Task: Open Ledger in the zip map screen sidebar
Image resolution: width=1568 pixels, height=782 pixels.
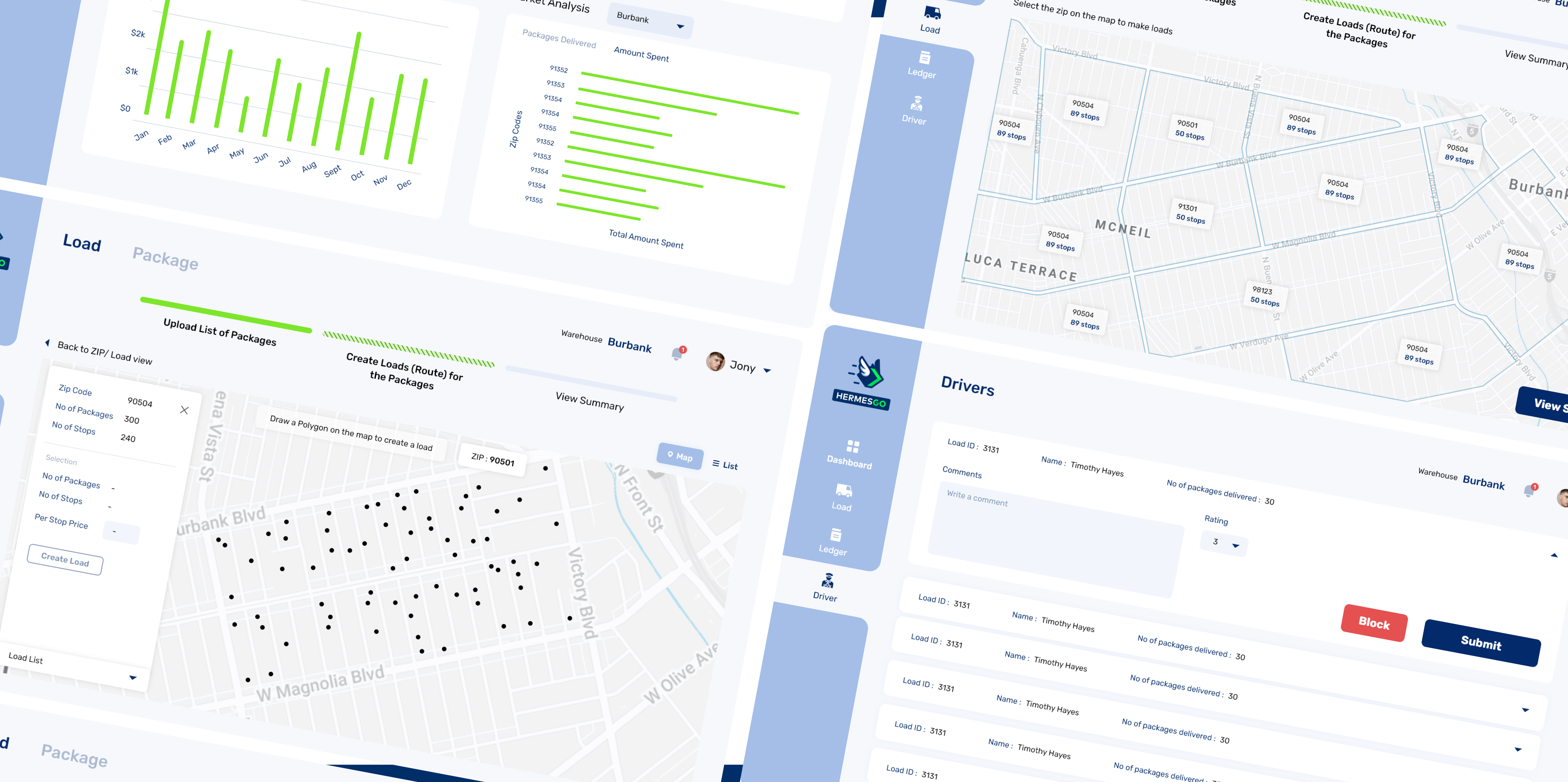Action: 923,65
